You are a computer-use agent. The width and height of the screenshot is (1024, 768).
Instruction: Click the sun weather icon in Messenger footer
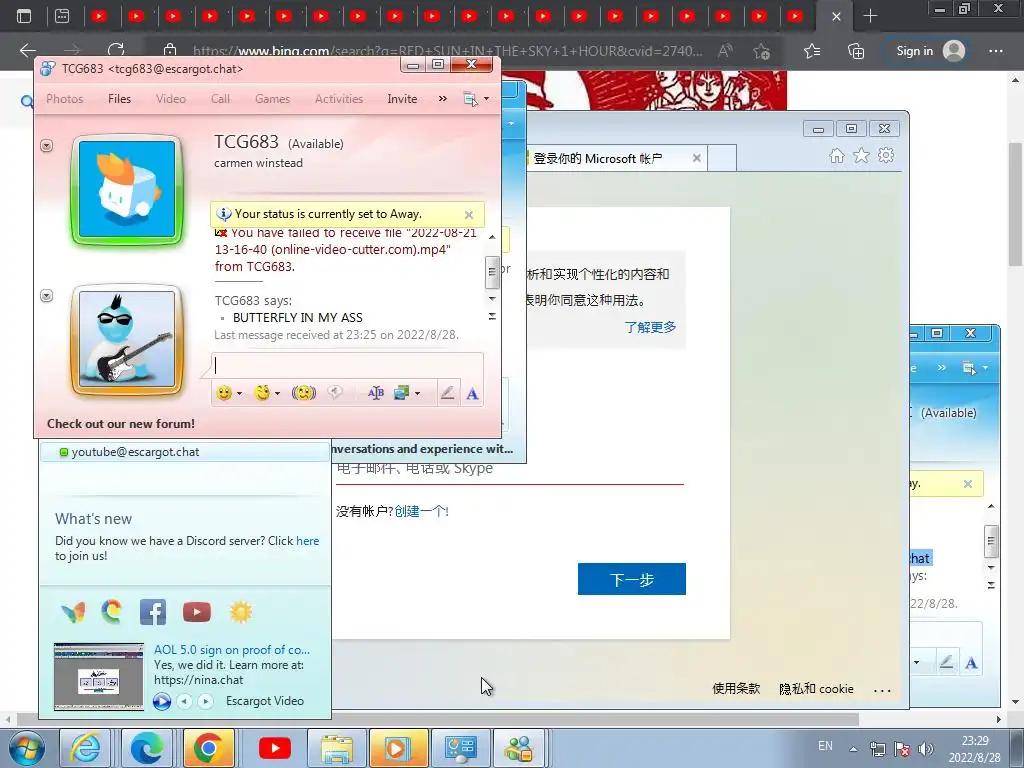tap(240, 612)
